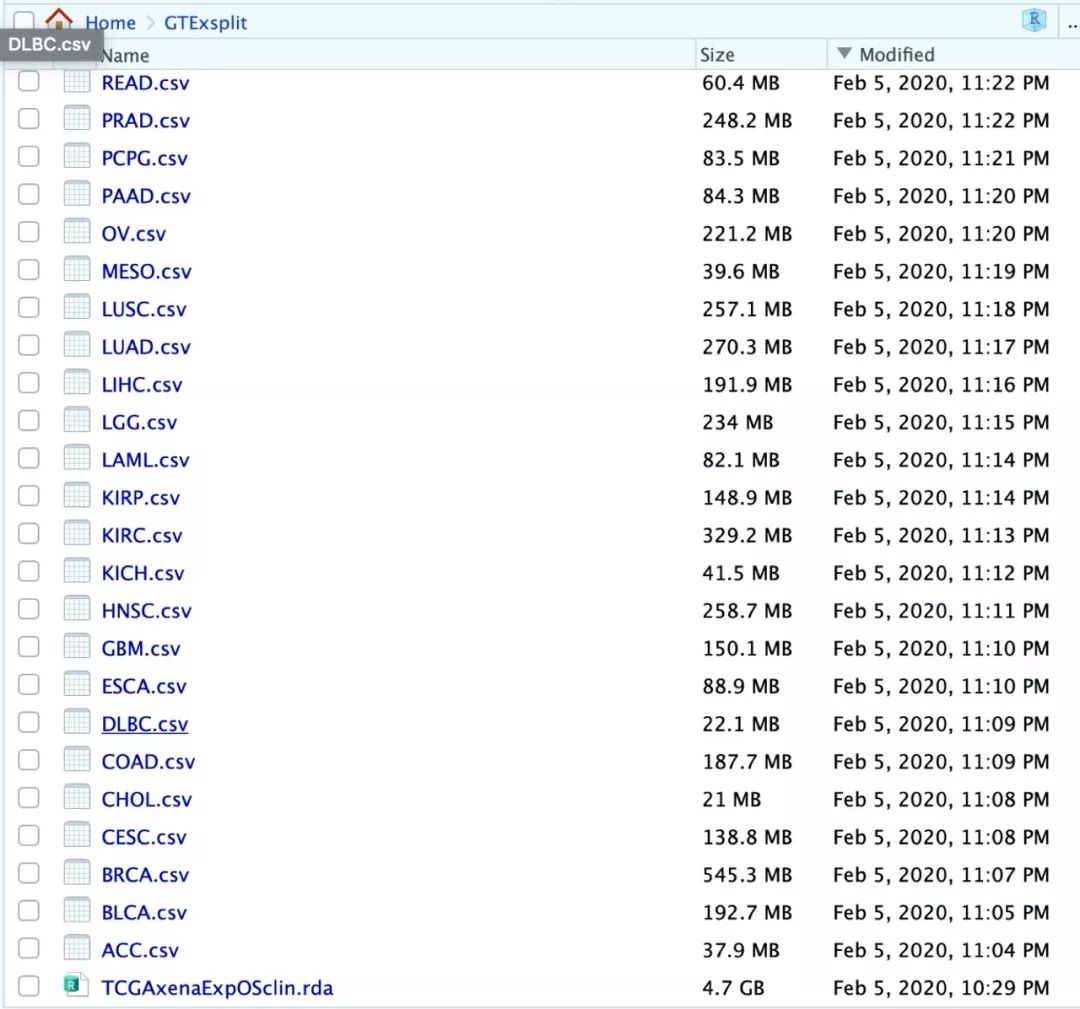The width and height of the screenshot is (1080, 1009).
Task: Click the Feb 5, 2020, 11:04 PM date
Action: pos(942,950)
